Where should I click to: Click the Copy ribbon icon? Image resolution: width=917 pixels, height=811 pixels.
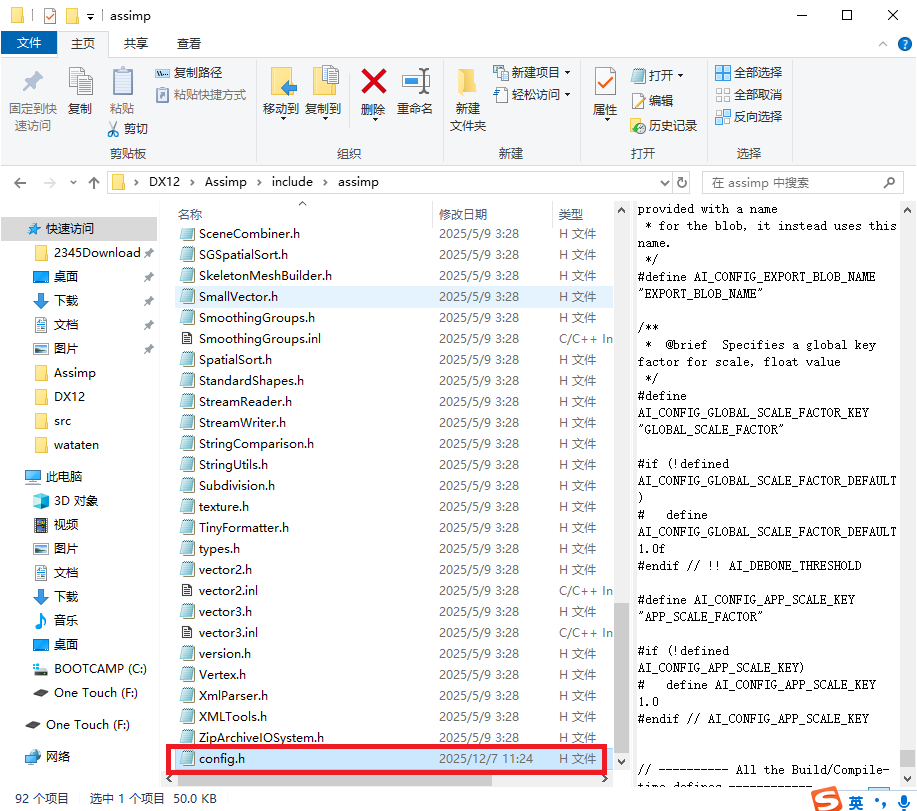tap(80, 82)
